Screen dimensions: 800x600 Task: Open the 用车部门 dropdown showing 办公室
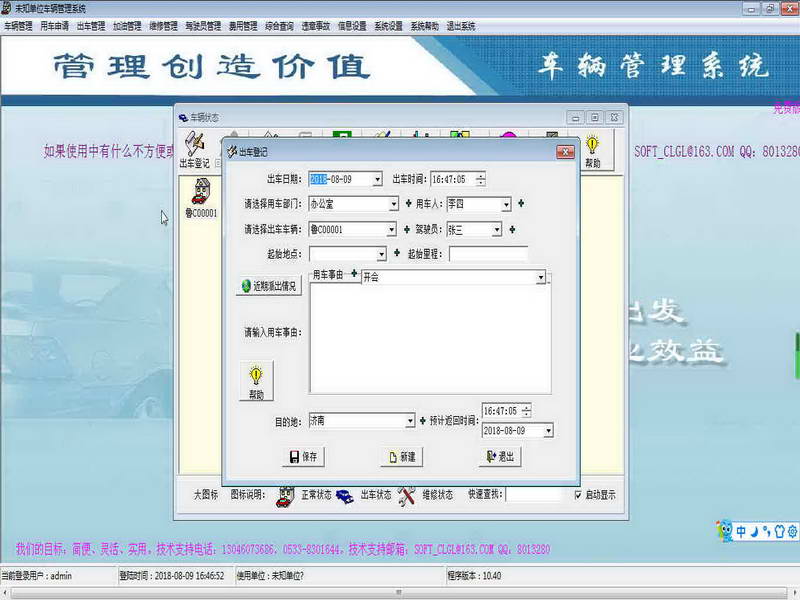[393, 204]
